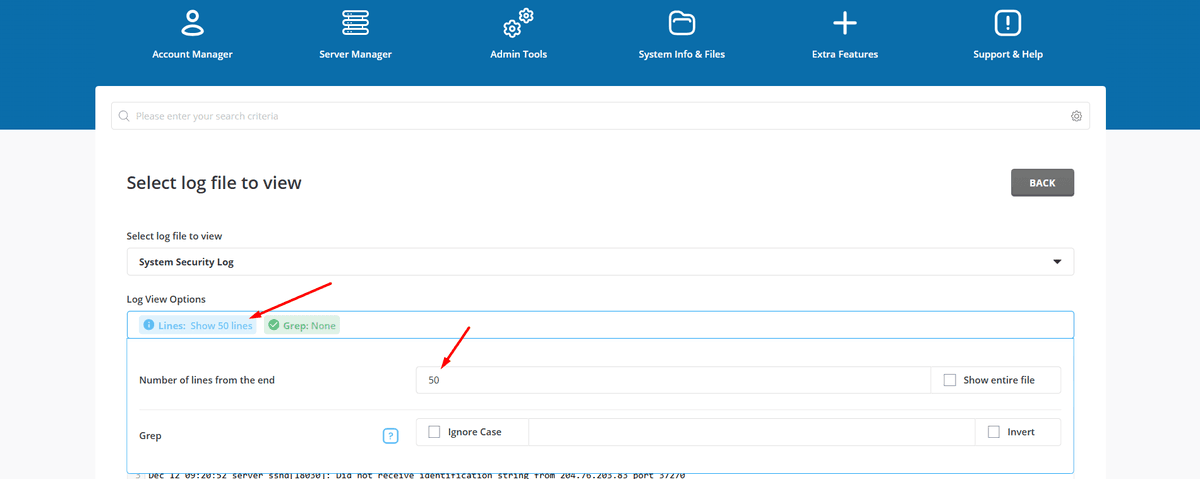Collapse the Log View Options panel bar
Viewport: 1200px width, 479px height.
click(700, 325)
